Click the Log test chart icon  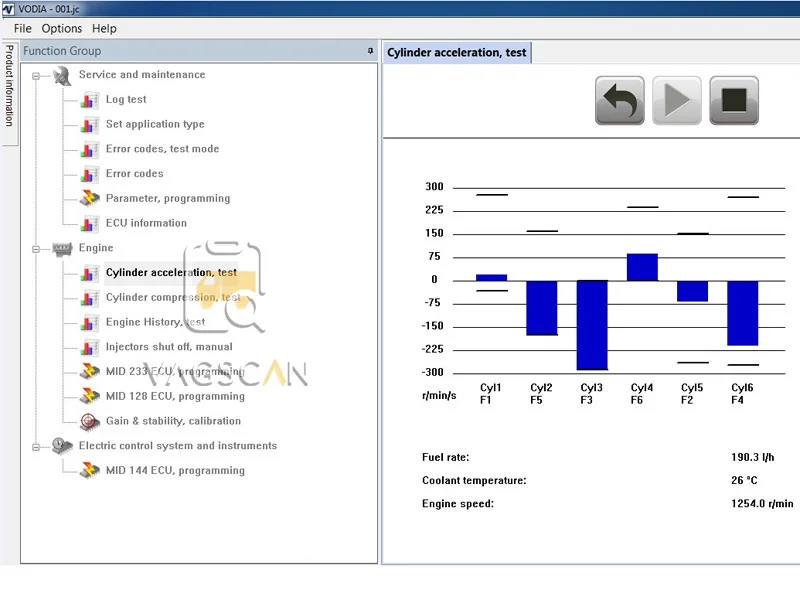click(x=89, y=100)
